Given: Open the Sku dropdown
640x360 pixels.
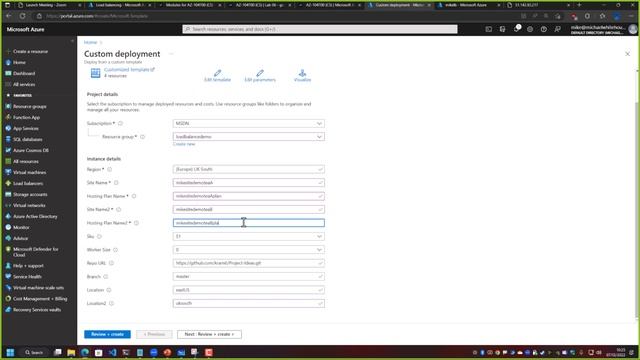Looking at the screenshot, I should pos(249,236).
